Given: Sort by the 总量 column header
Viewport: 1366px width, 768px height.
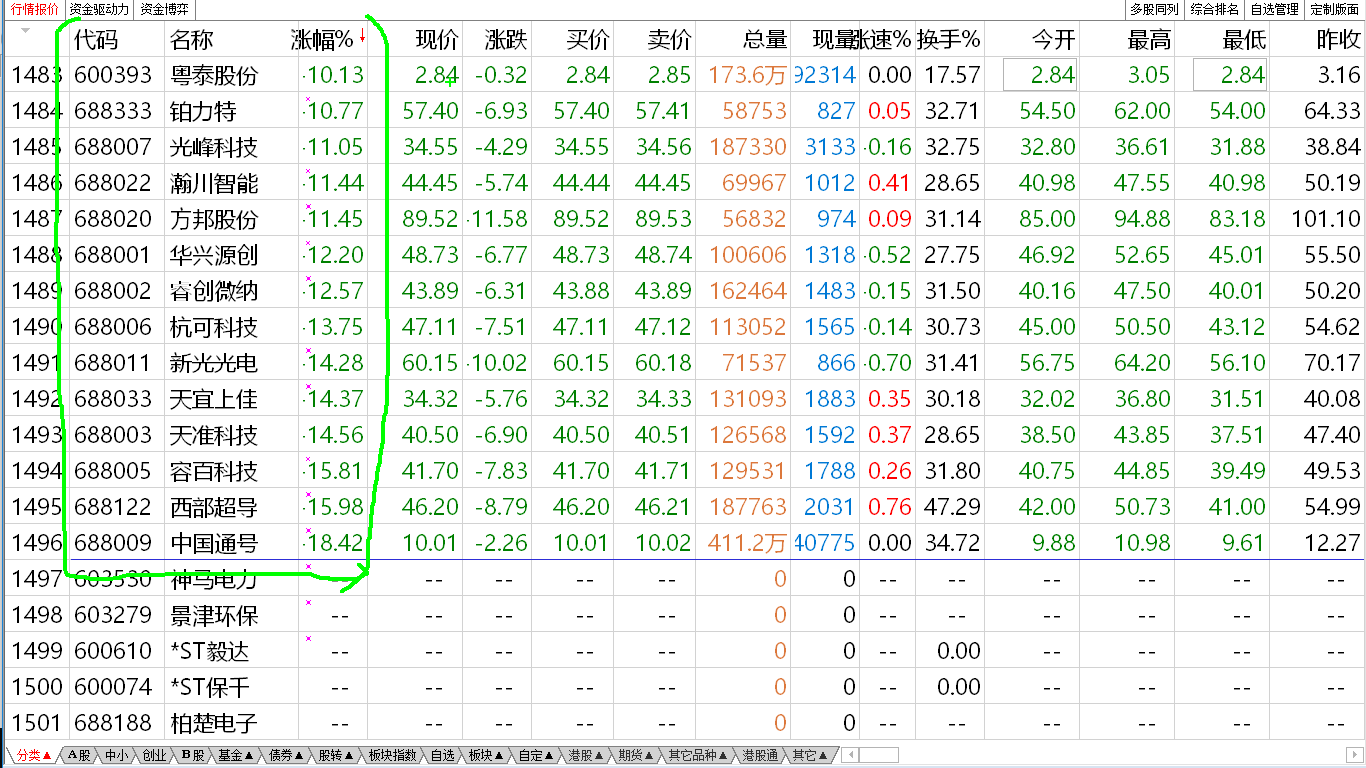Looking at the screenshot, I should [x=765, y=40].
